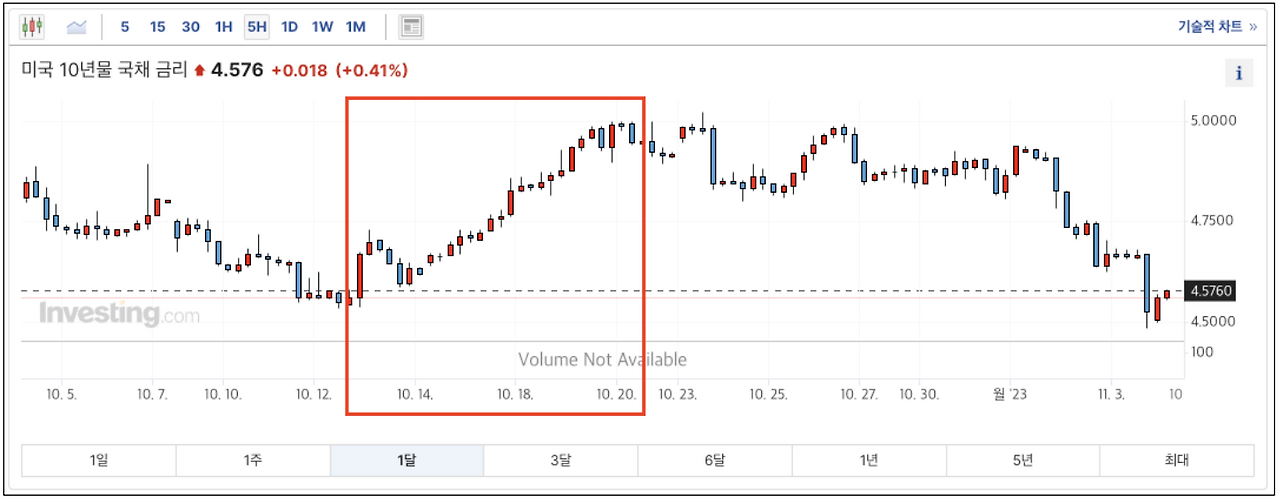Choose the 1주 range tab

point(253,460)
